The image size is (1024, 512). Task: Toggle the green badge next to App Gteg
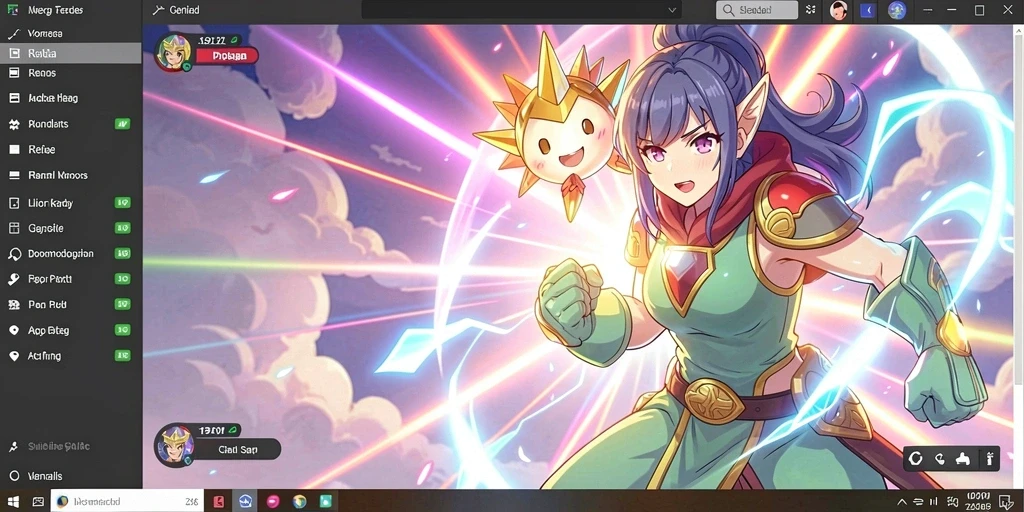[x=122, y=330]
